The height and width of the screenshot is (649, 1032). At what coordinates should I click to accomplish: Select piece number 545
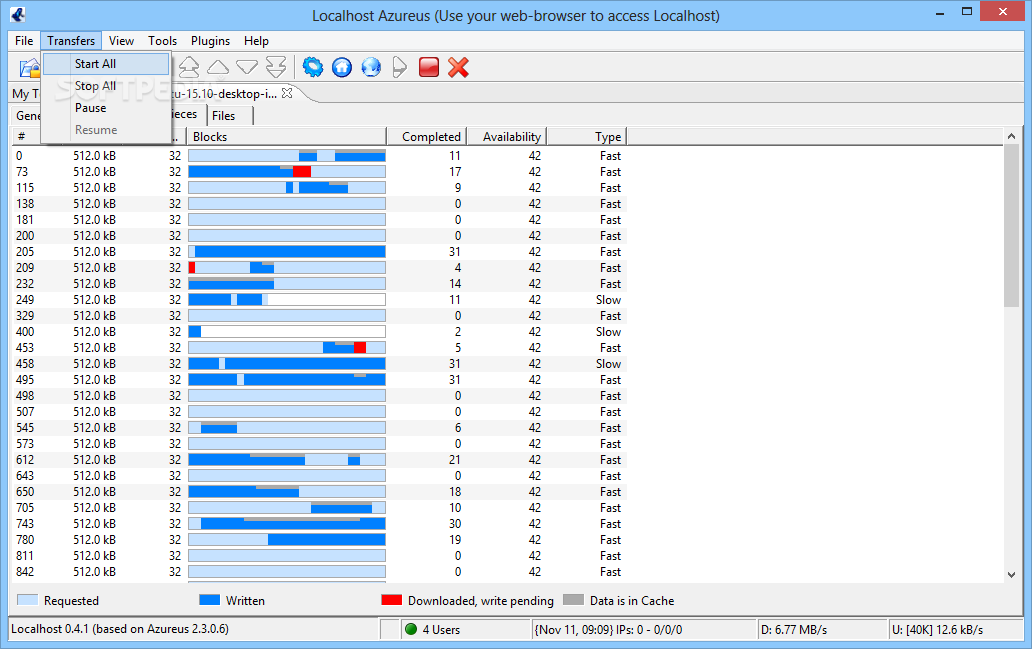[25, 428]
